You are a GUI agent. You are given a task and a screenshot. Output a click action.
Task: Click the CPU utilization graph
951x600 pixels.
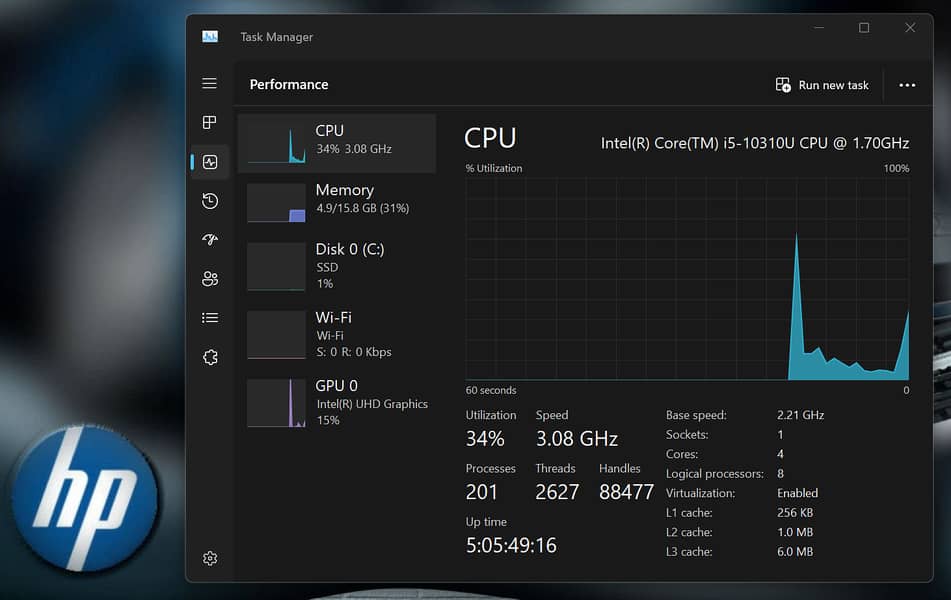coord(687,279)
